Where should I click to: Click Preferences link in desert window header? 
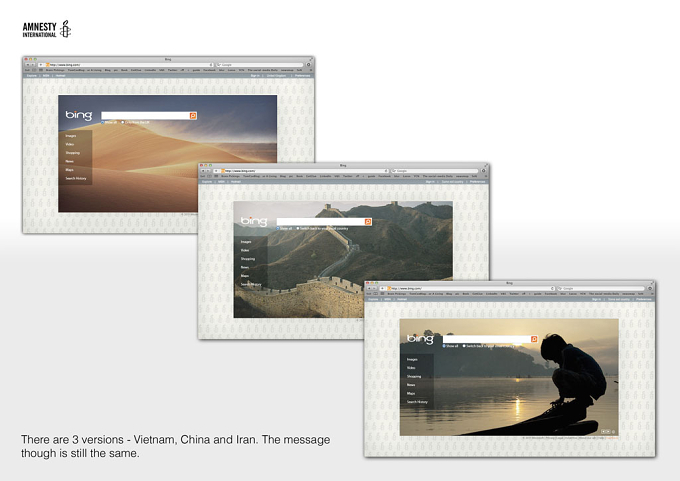[x=302, y=75]
